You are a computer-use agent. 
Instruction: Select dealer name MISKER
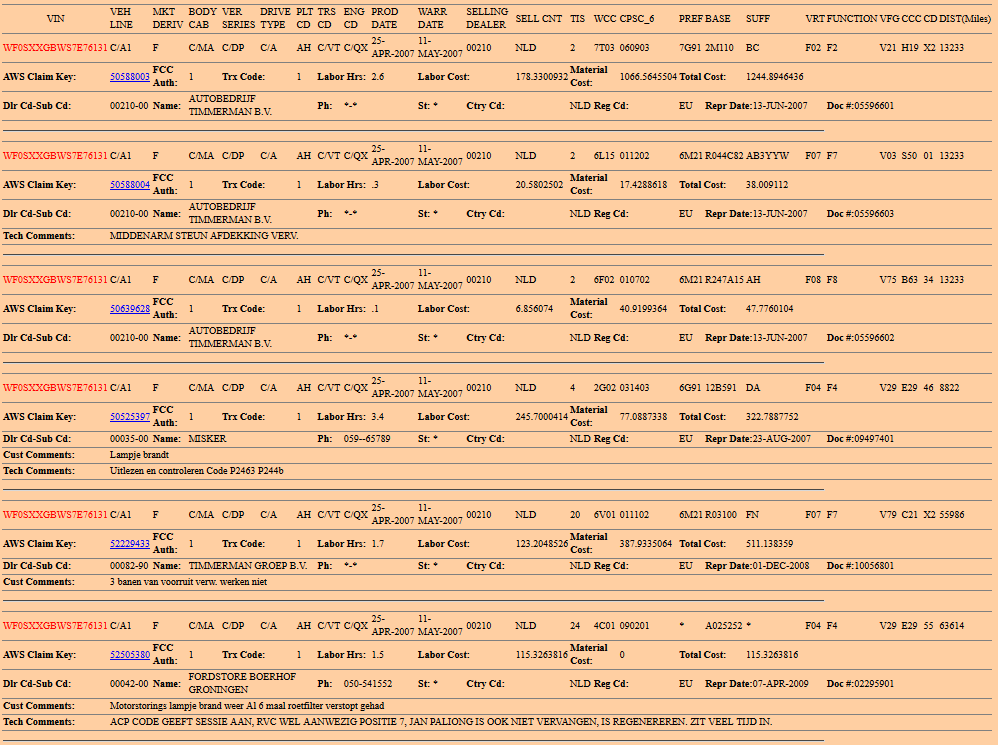207,439
